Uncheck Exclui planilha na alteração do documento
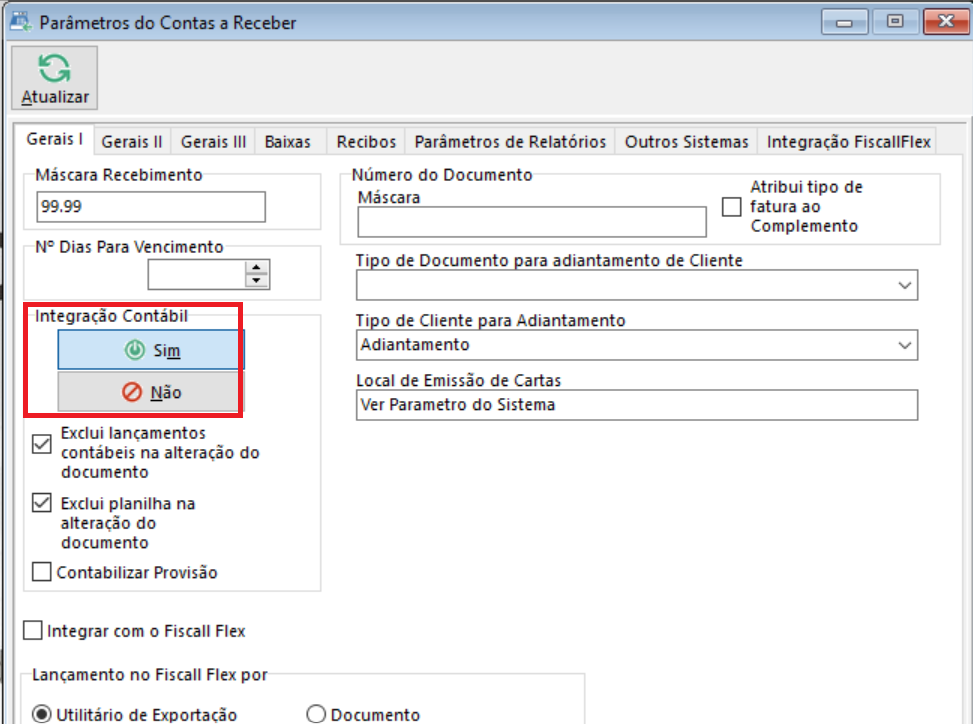The width and height of the screenshot is (973, 724). (42, 503)
